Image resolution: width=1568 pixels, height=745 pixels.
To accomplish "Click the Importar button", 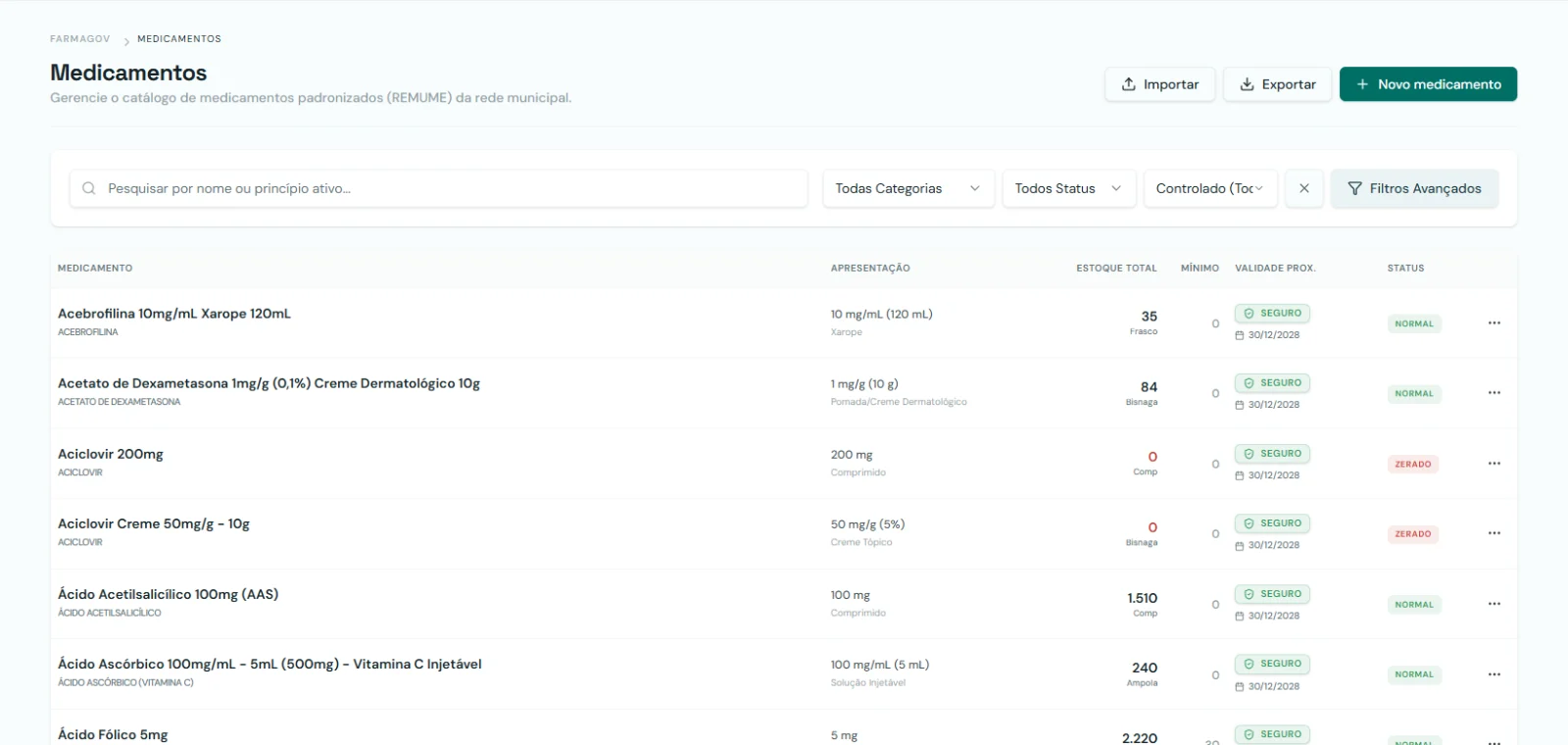I will (x=1160, y=84).
